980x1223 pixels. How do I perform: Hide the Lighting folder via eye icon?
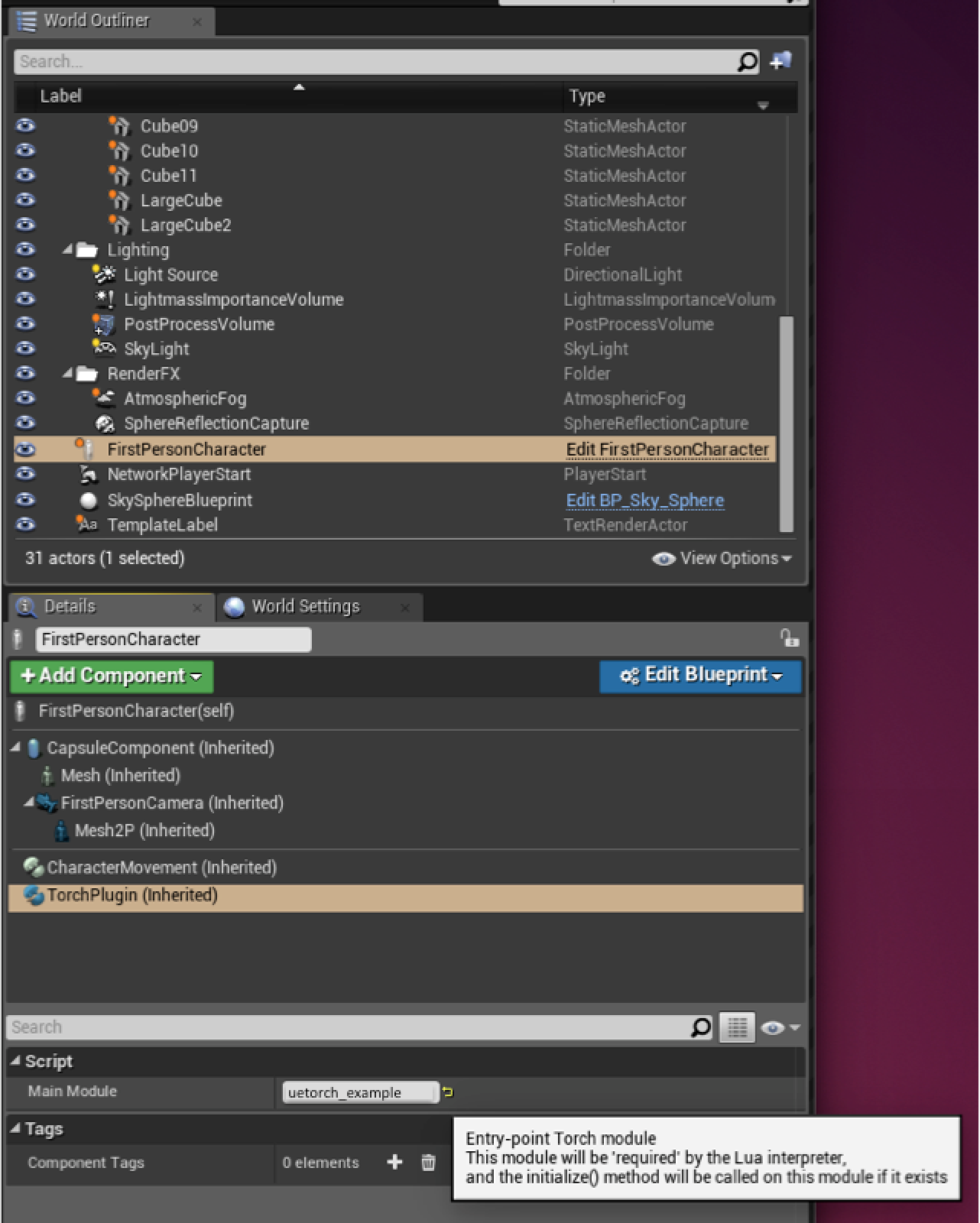point(25,249)
